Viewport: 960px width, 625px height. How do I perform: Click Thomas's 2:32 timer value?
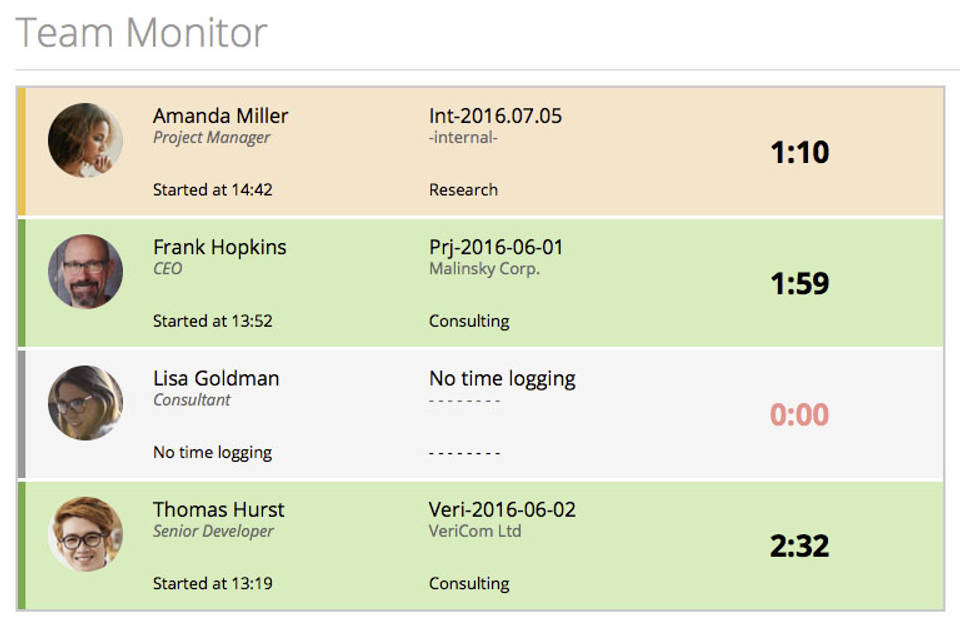pos(800,546)
